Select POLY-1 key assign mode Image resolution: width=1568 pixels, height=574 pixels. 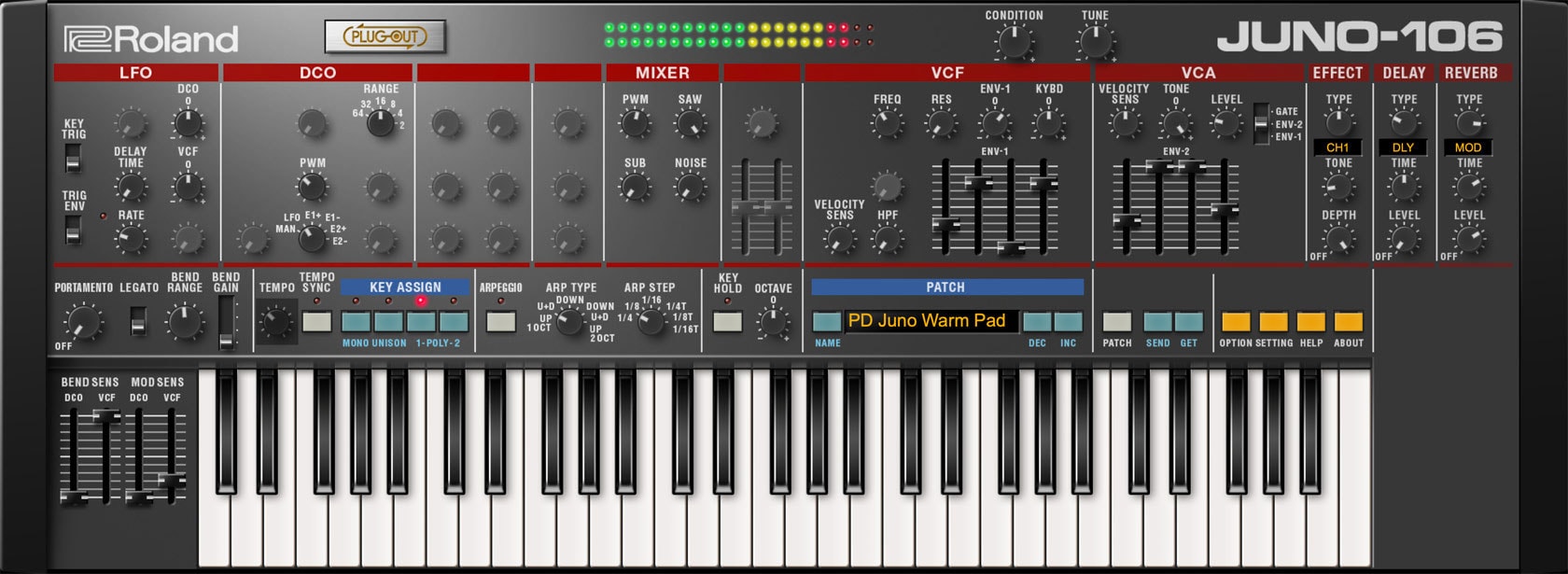pos(421,322)
